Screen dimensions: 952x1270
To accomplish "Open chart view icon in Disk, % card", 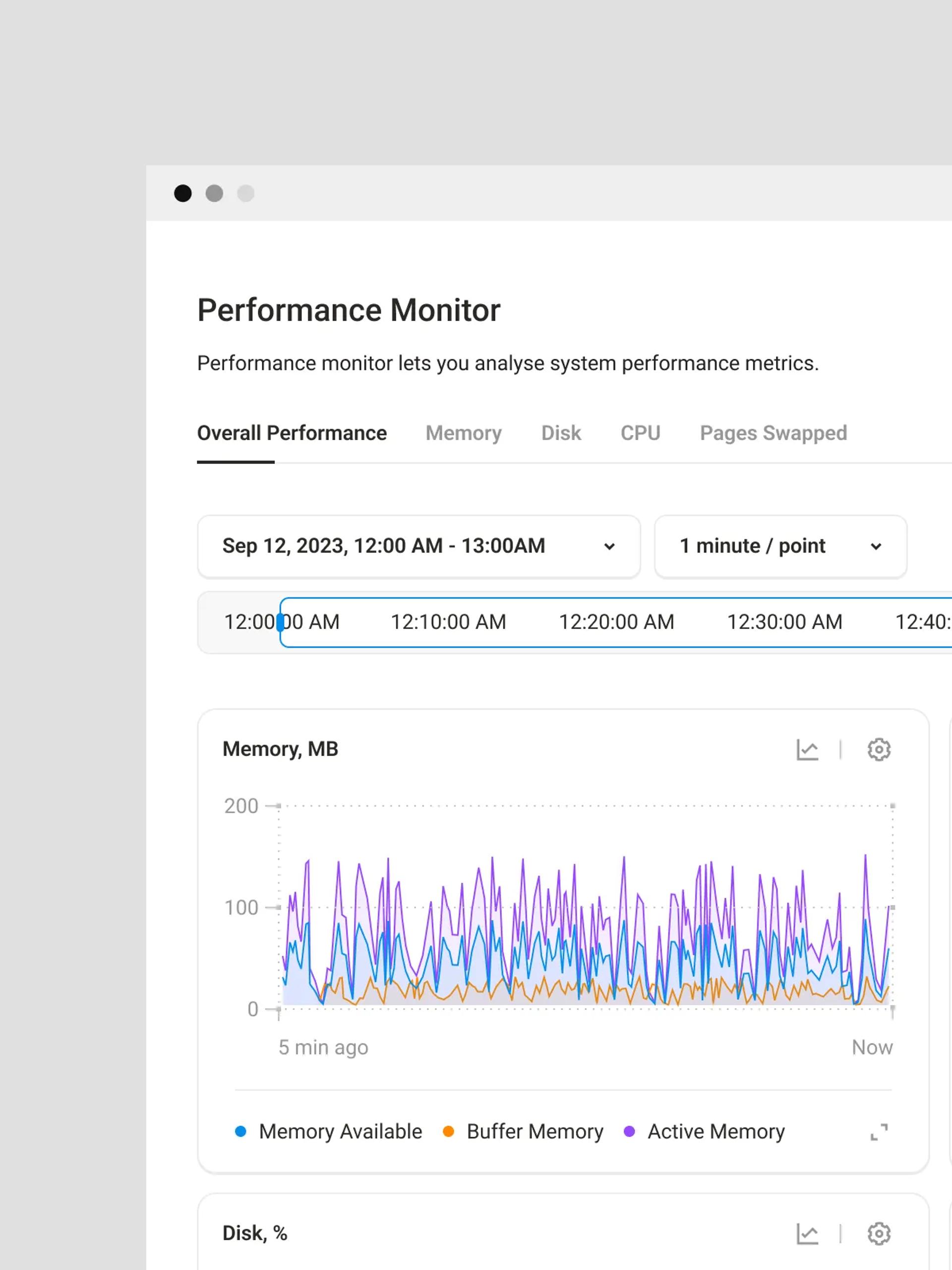I will [x=807, y=1234].
